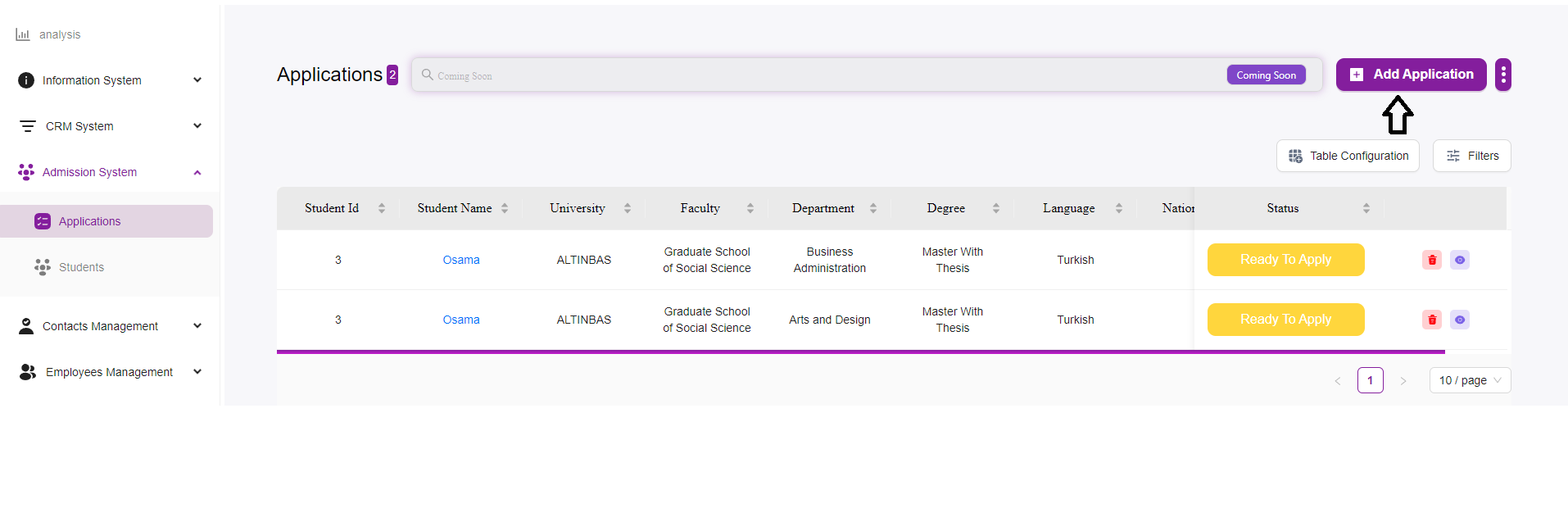View the Business Administration application details
The width and height of the screenshot is (1568, 531).
click(x=1459, y=260)
